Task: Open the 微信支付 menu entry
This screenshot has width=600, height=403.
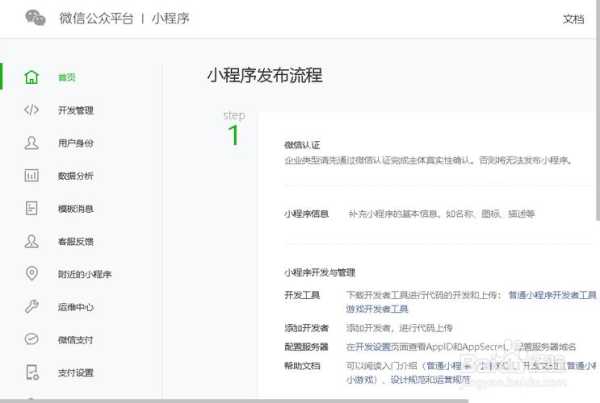Action: 76,340
